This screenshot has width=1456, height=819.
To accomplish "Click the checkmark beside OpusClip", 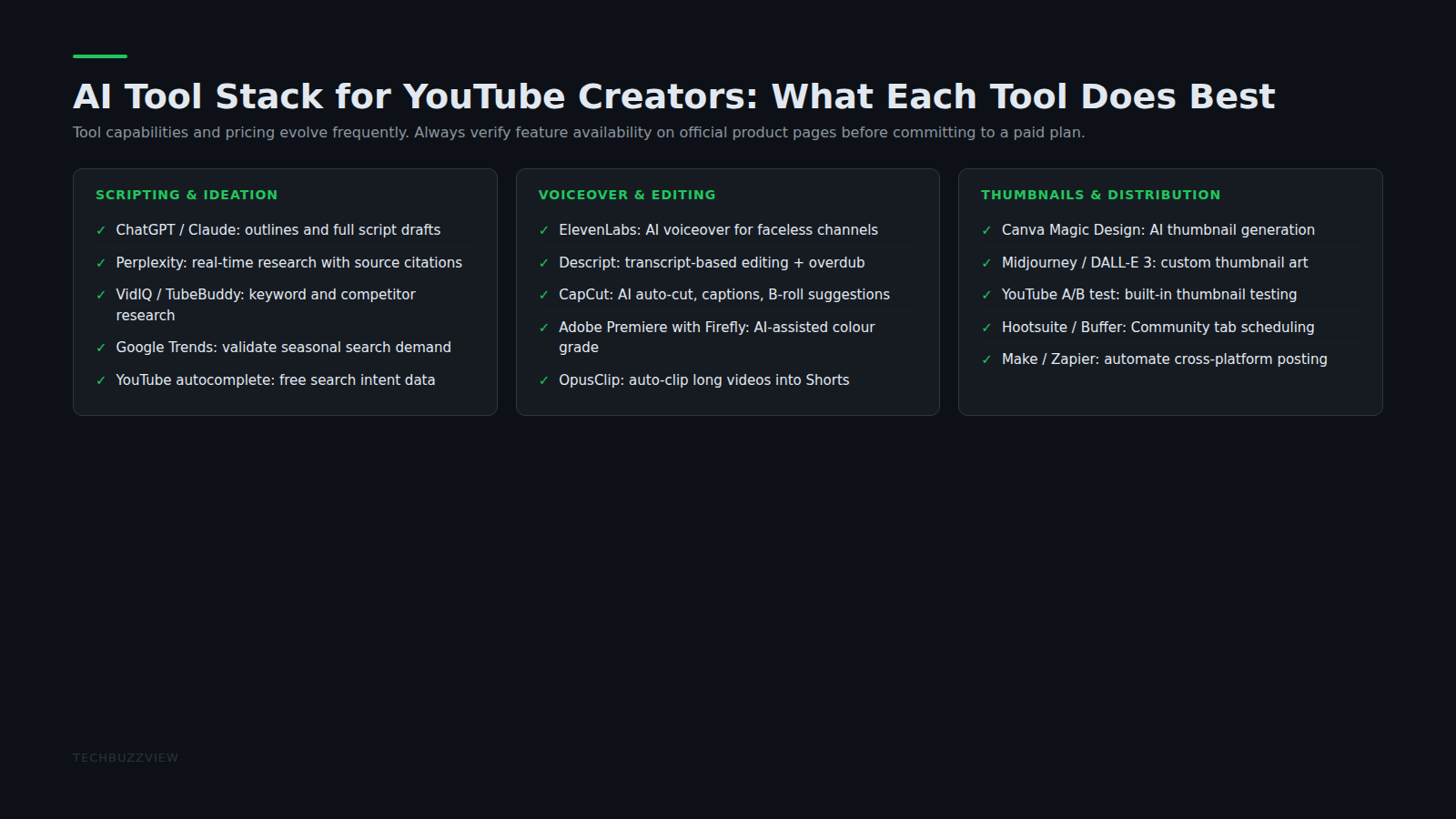I will point(544,381).
